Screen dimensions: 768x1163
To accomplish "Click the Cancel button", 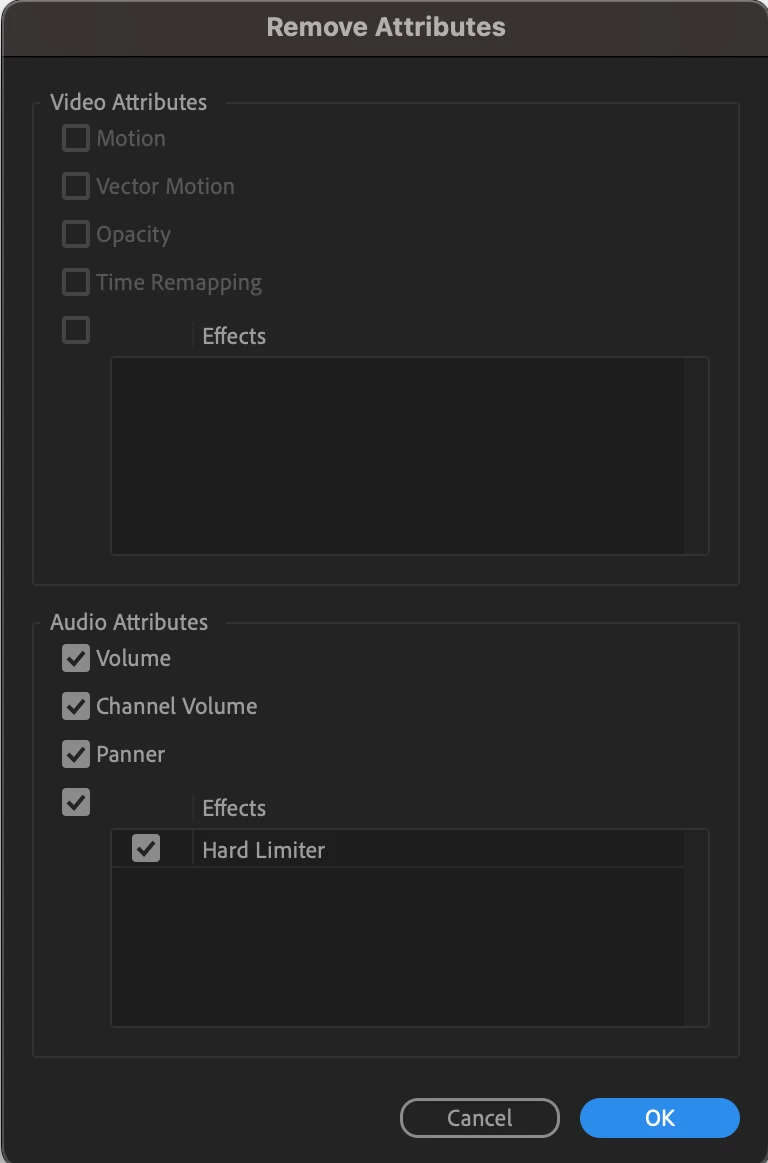I will click(479, 1118).
